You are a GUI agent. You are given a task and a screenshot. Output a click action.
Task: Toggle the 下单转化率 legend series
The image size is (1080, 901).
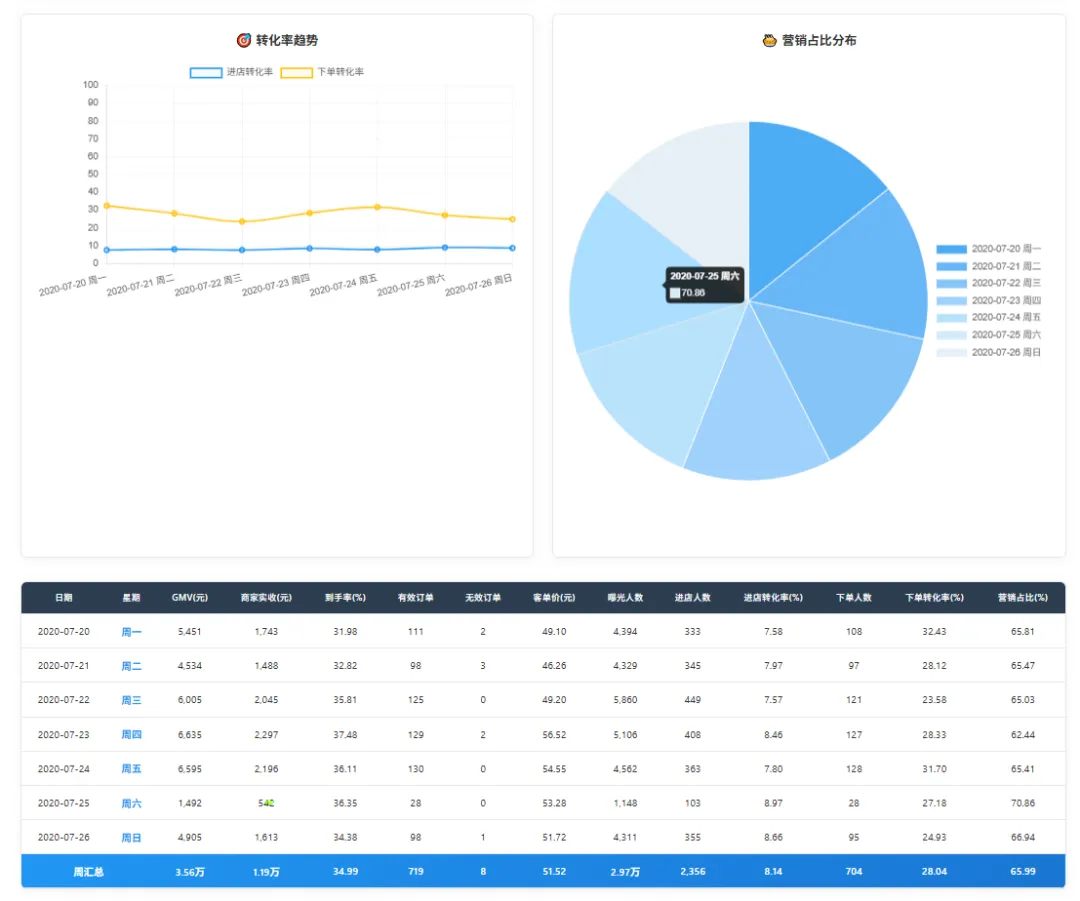click(x=322, y=72)
